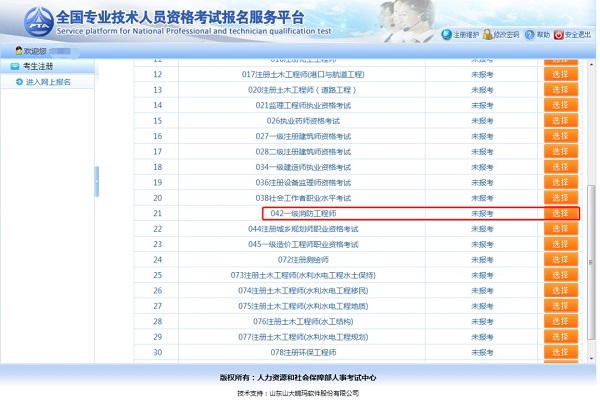Click the 026执业药师资格考试 exam name
This screenshot has height=402, width=600.
pyautogui.click(x=303, y=121)
